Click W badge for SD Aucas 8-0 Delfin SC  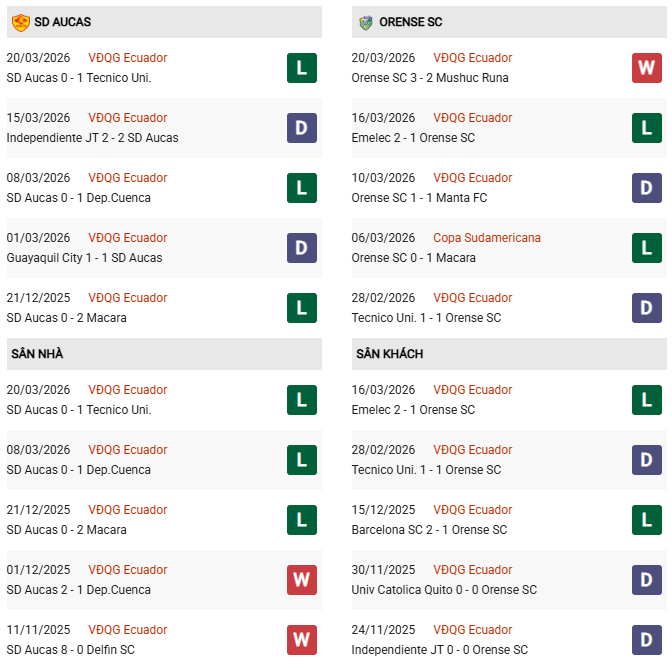[301, 640]
